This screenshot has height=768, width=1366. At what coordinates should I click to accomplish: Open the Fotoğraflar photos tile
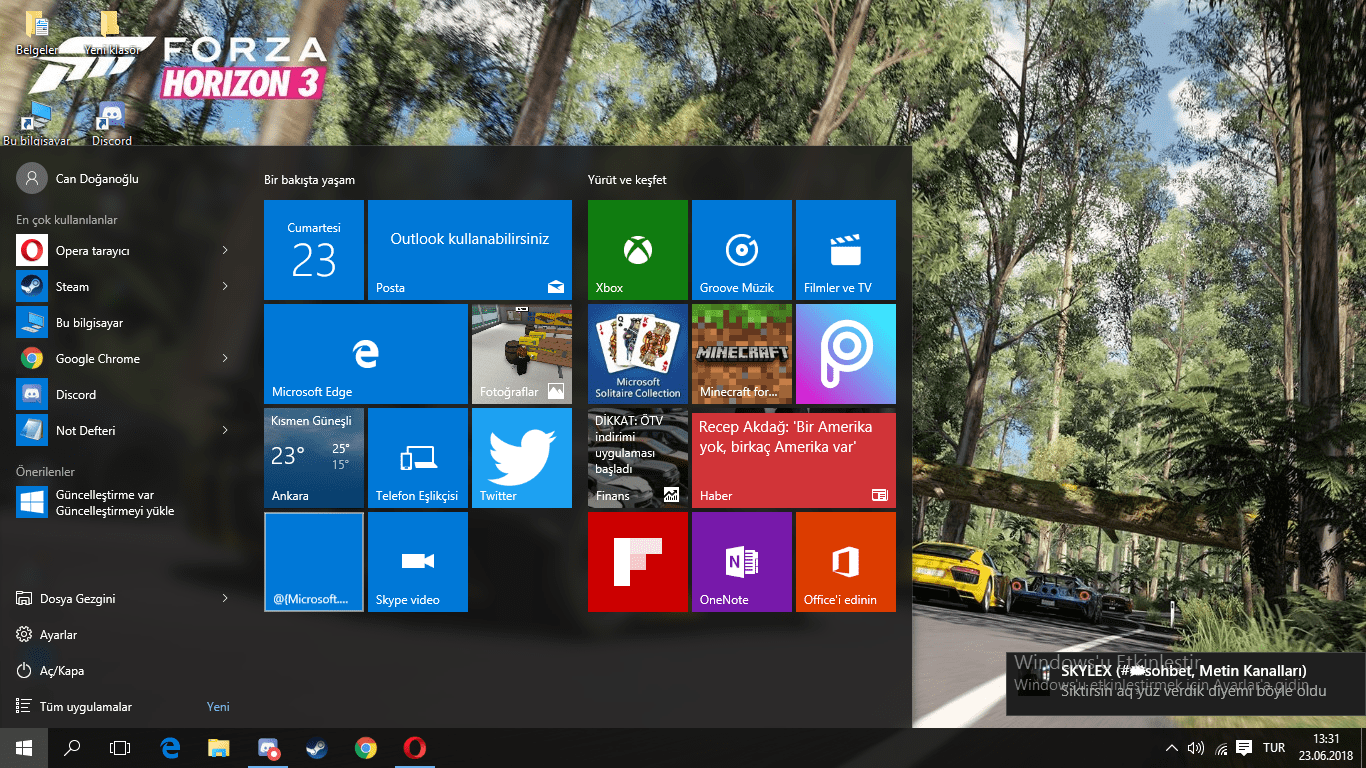point(522,354)
